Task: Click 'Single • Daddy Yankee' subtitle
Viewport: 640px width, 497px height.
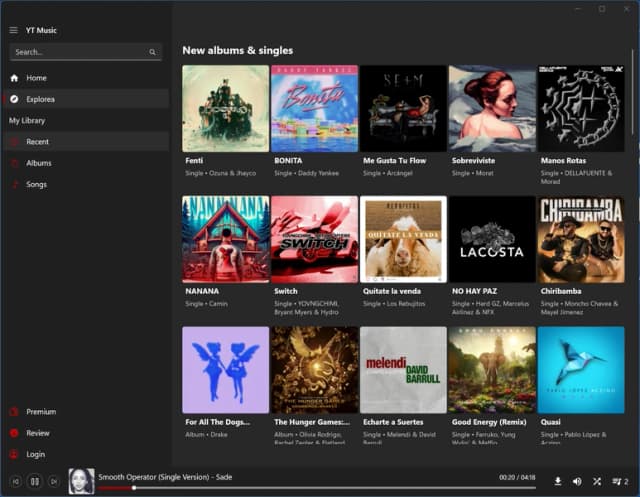Action: pyautogui.click(x=307, y=173)
